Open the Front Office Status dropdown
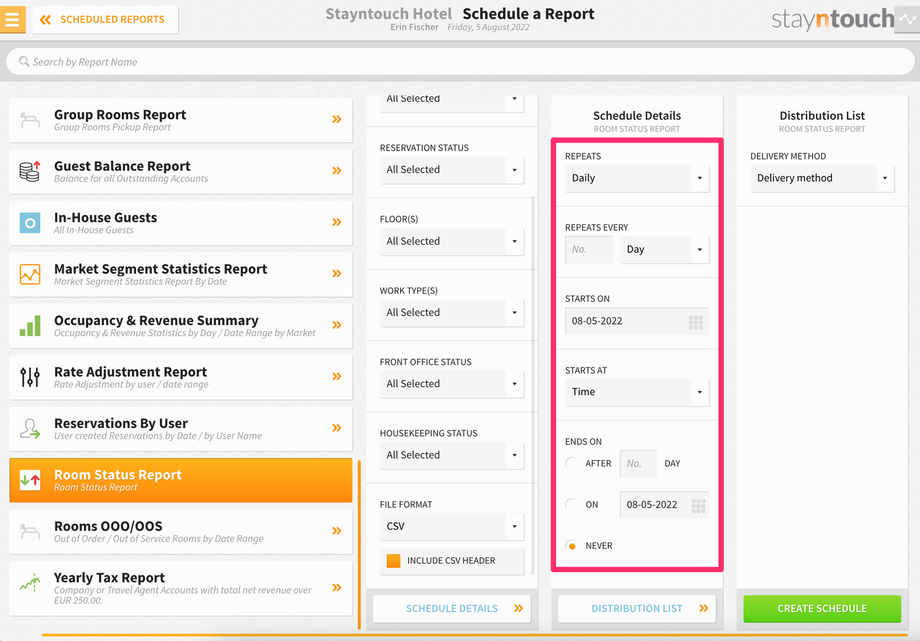Screen dimensions: 920x641 (x=452, y=384)
